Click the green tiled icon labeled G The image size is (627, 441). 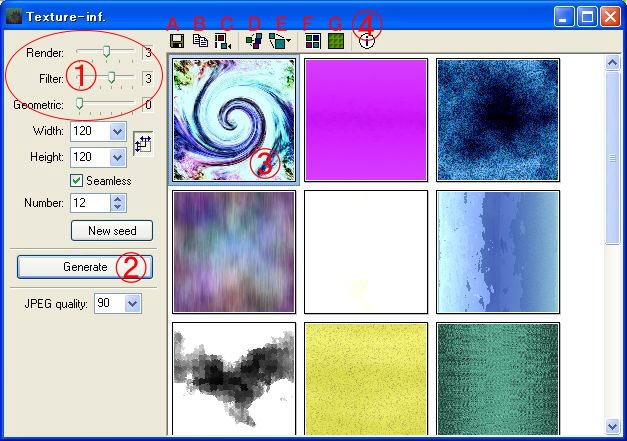[x=336, y=42]
